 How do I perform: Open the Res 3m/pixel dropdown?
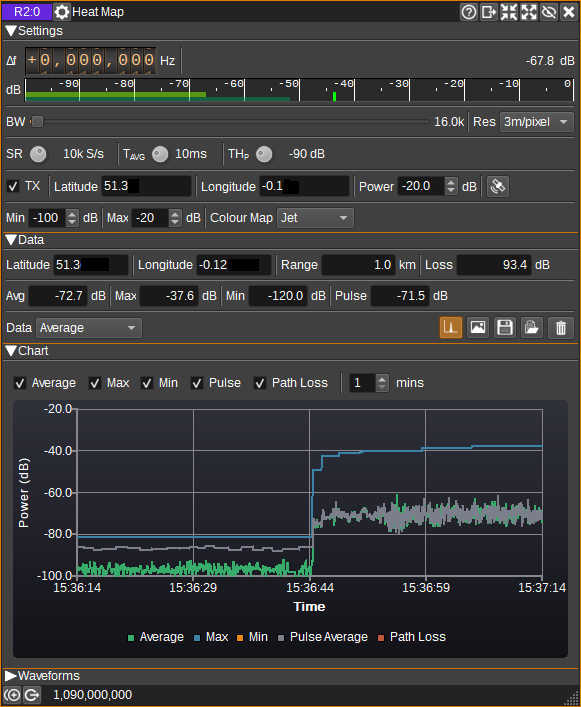[x=536, y=122]
